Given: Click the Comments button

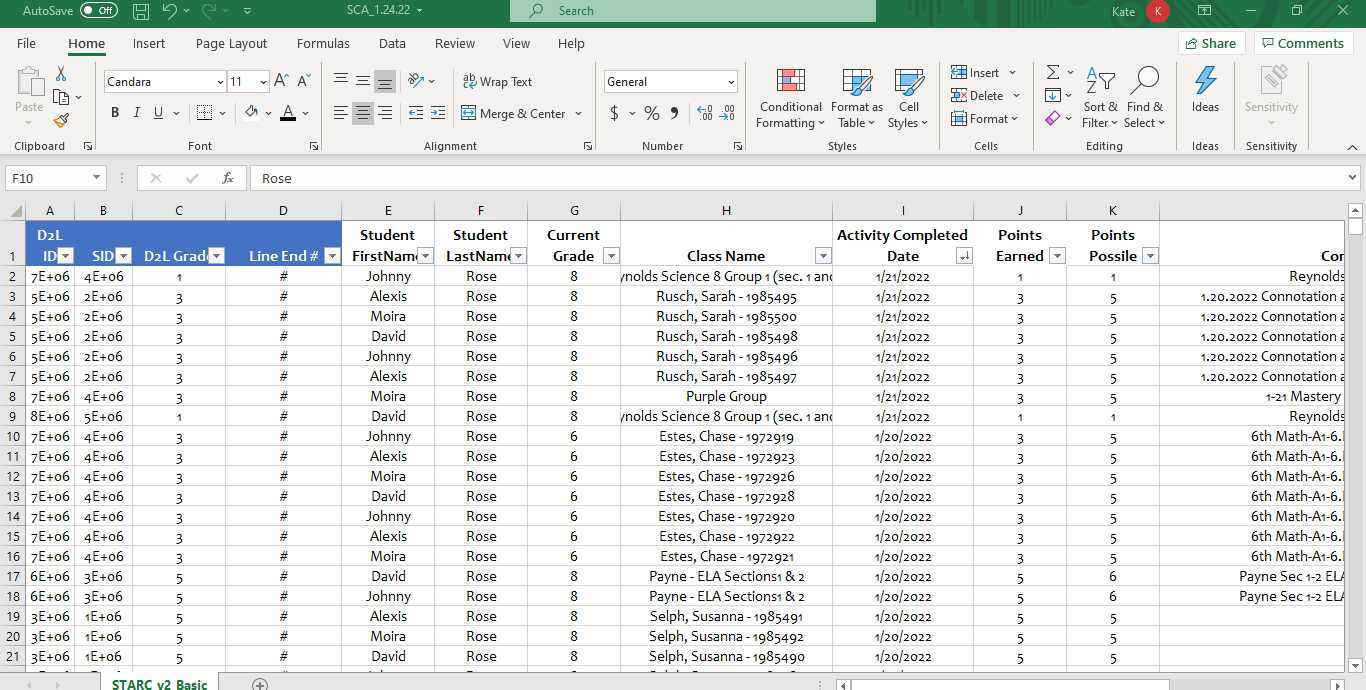Looking at the screenshot, I should coord(1303,43).
